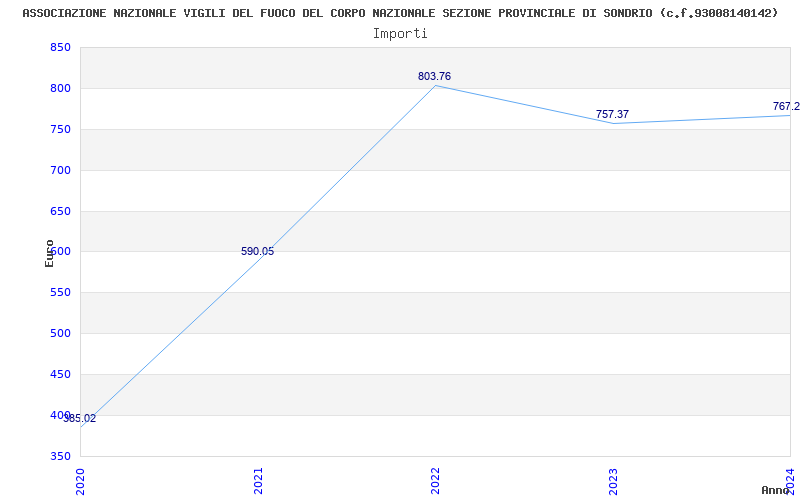Click the 500 y-axis value
The image size is (800, 500).
click(x=60, y=334)
